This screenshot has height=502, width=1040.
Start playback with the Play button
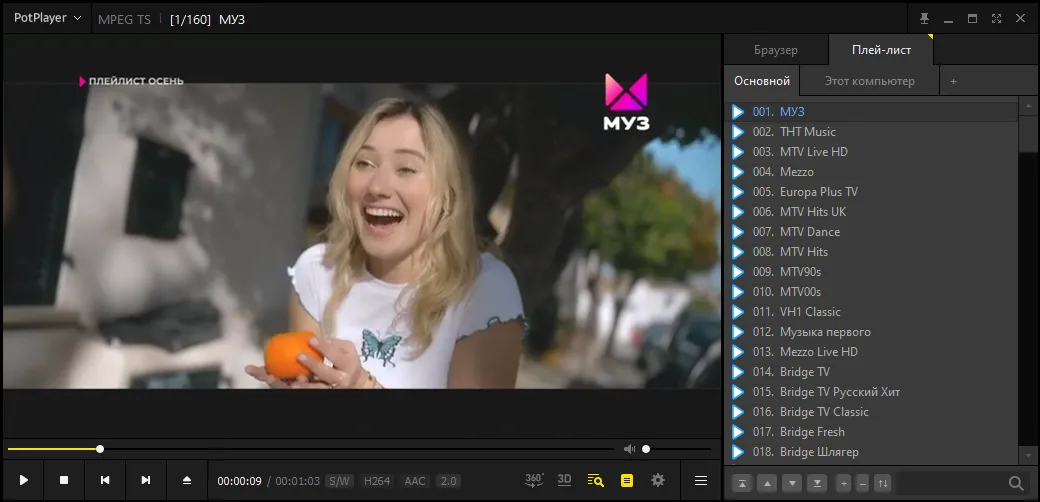24,480
